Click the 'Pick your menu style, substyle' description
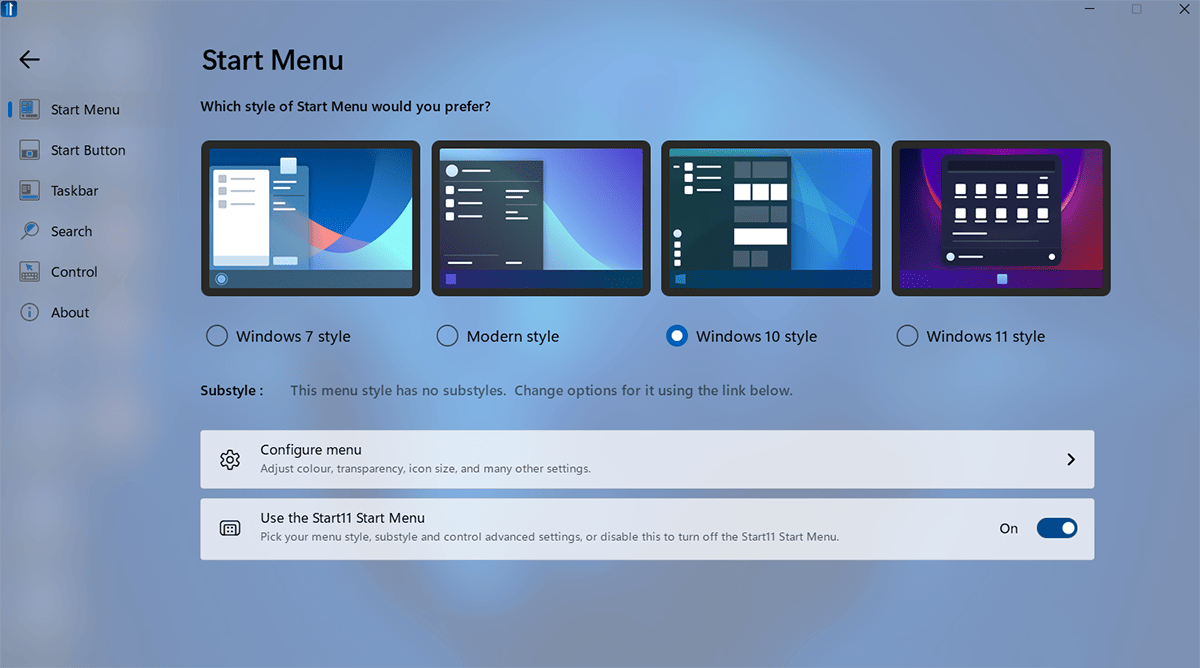This screenshot has height=668, width=1200. pyautogui.click(x=549, y=536)
